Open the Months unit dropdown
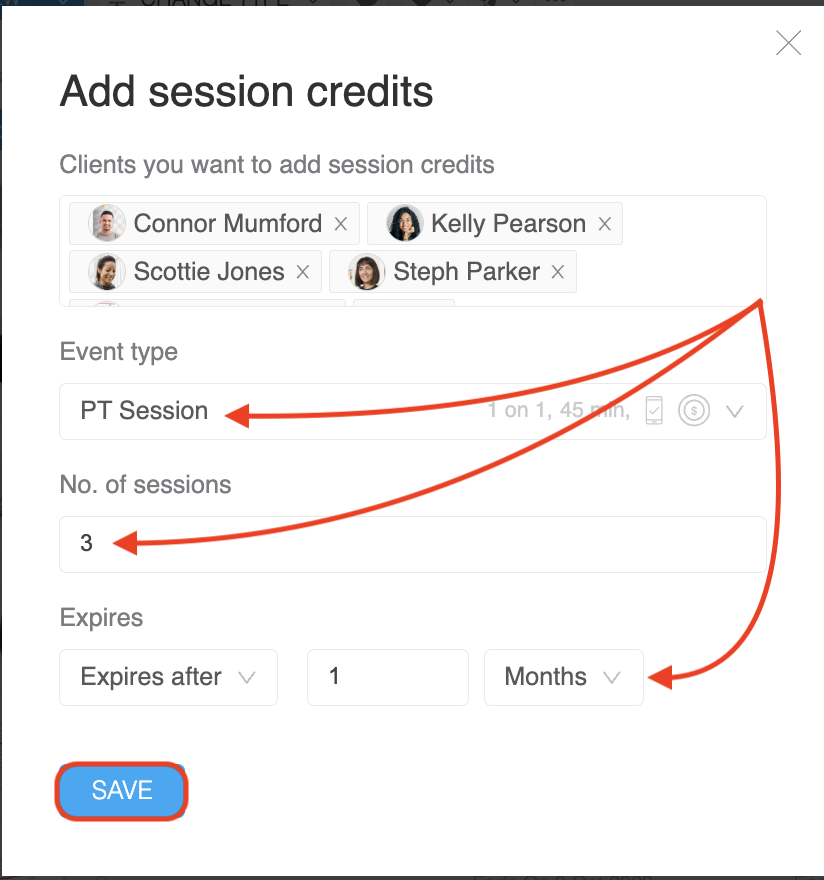This screenshot has height=880, width=824. [563, 677]
